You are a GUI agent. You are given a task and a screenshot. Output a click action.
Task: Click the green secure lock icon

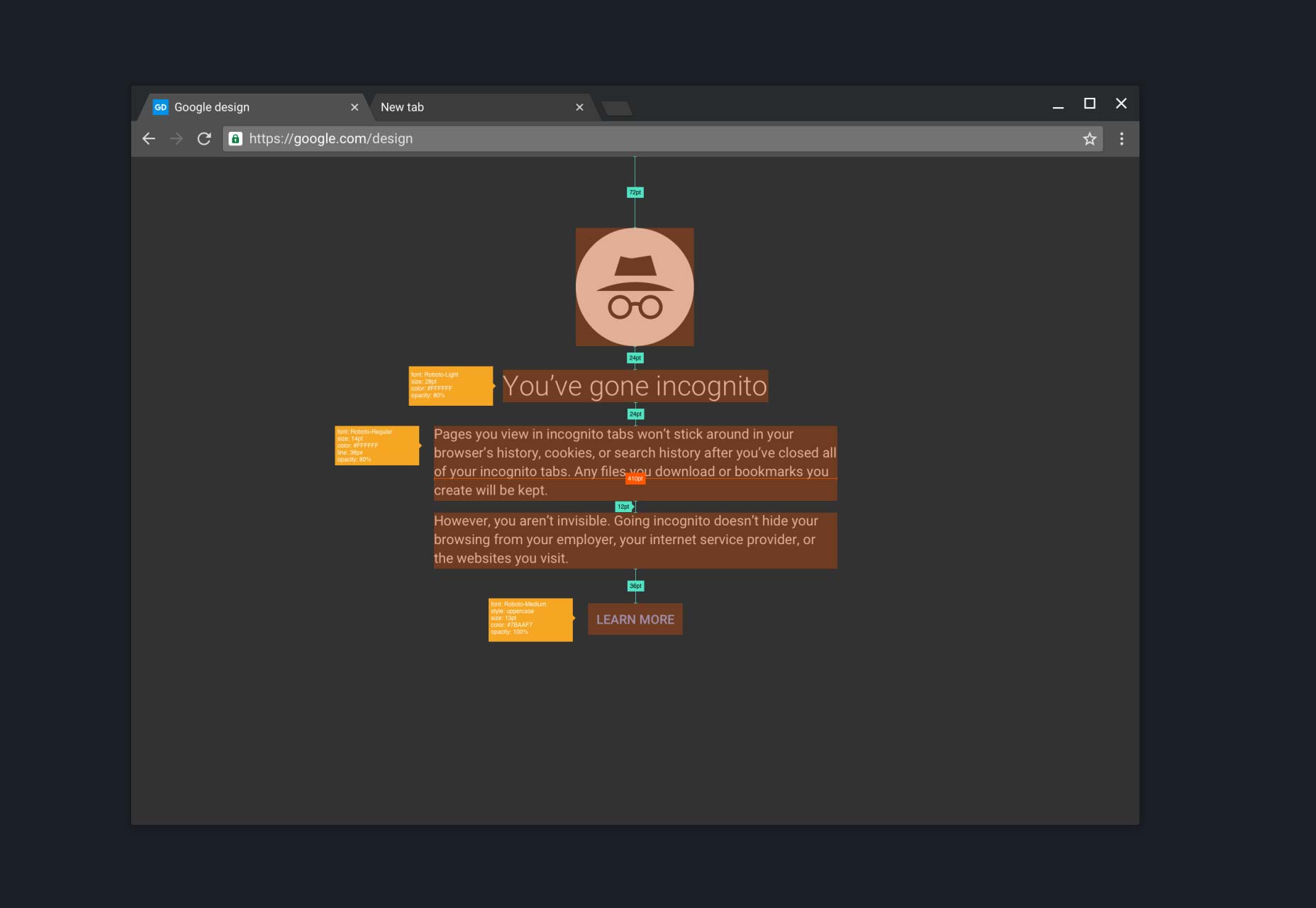coord(235,139)
